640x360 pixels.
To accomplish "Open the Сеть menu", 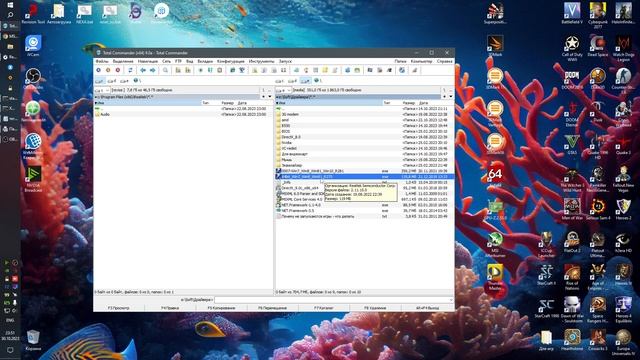I will click(x=167, y=61).
